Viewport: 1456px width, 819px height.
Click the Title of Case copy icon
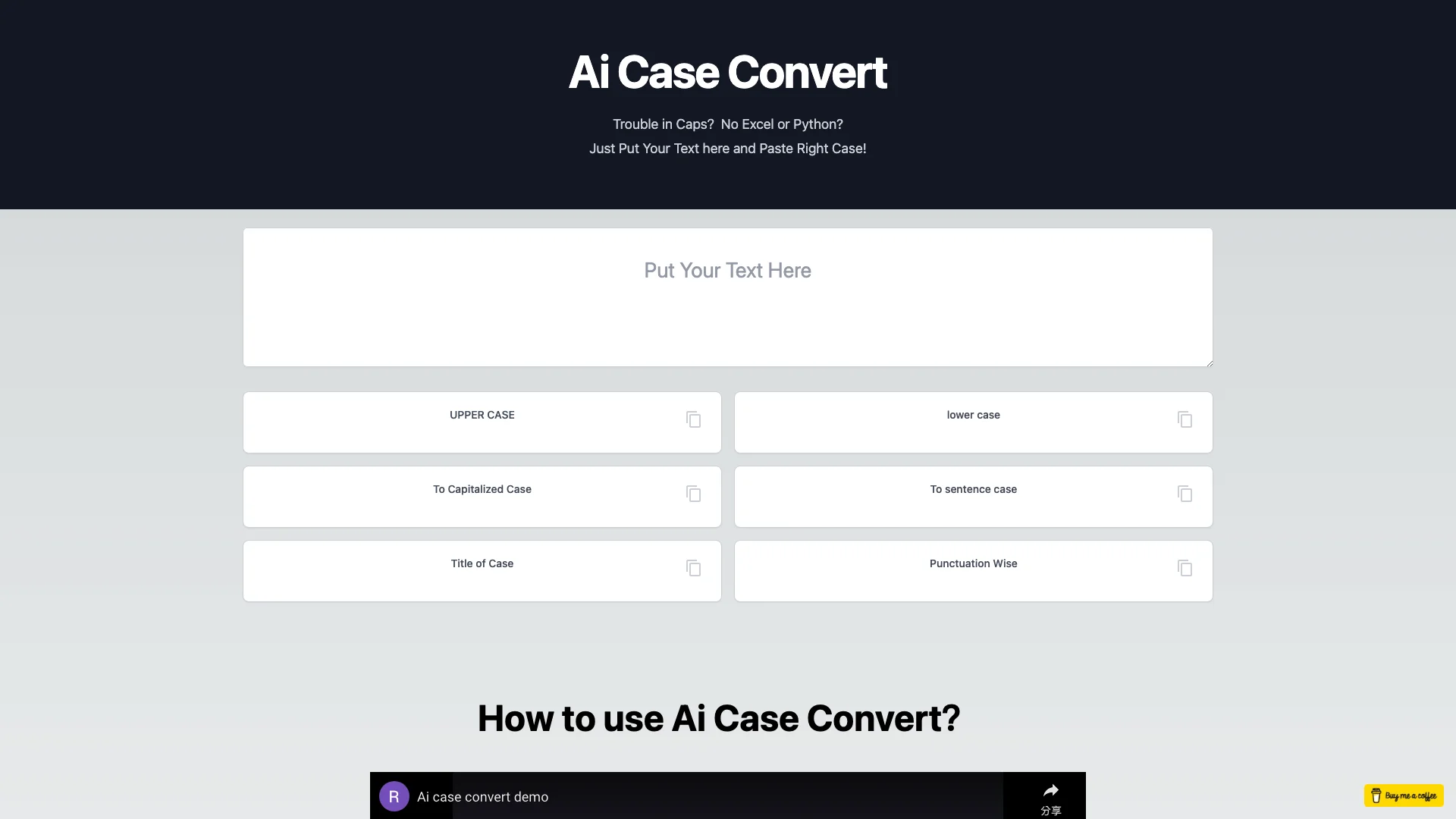(693, 568)
